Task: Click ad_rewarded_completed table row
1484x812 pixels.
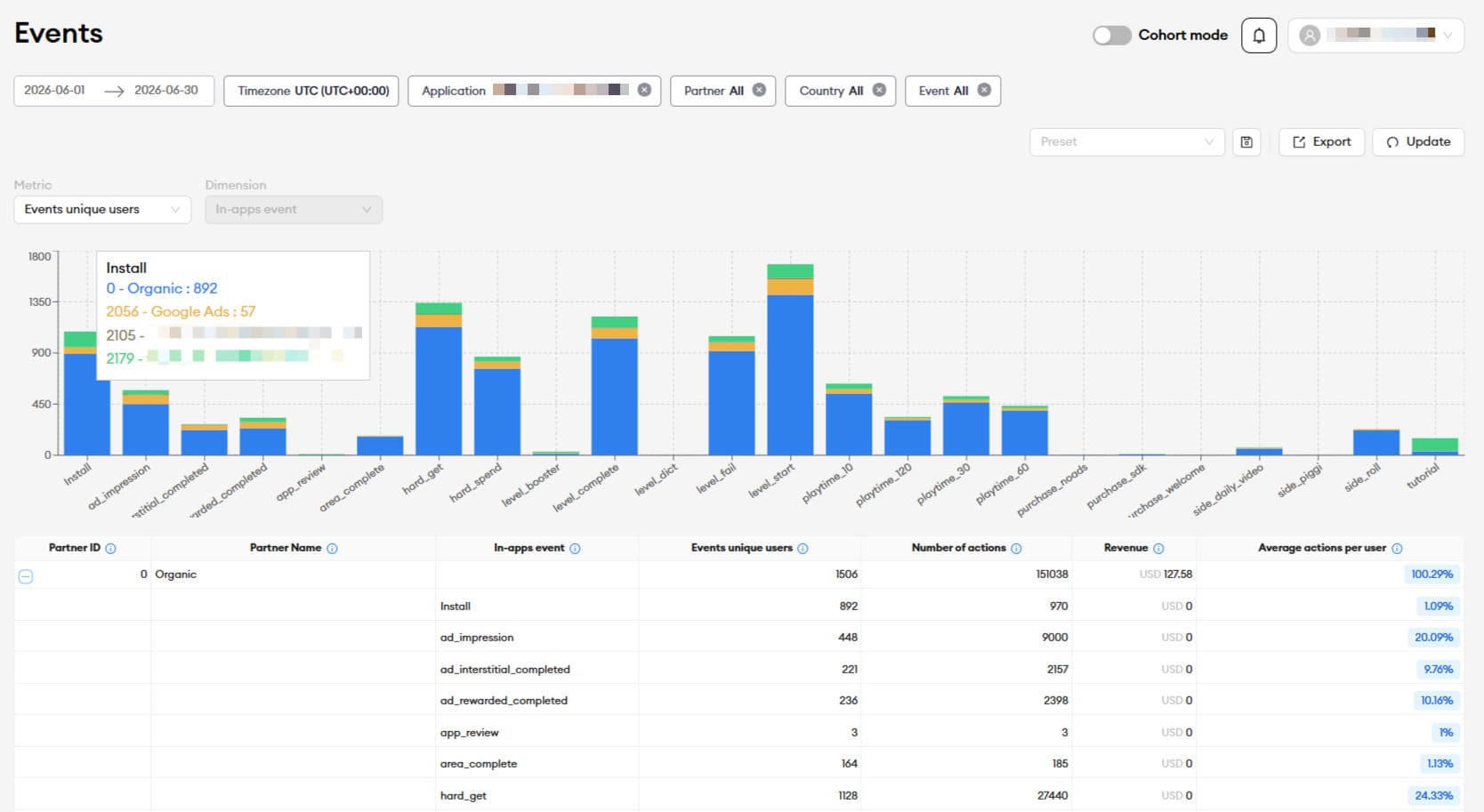Action: point(738,701)
